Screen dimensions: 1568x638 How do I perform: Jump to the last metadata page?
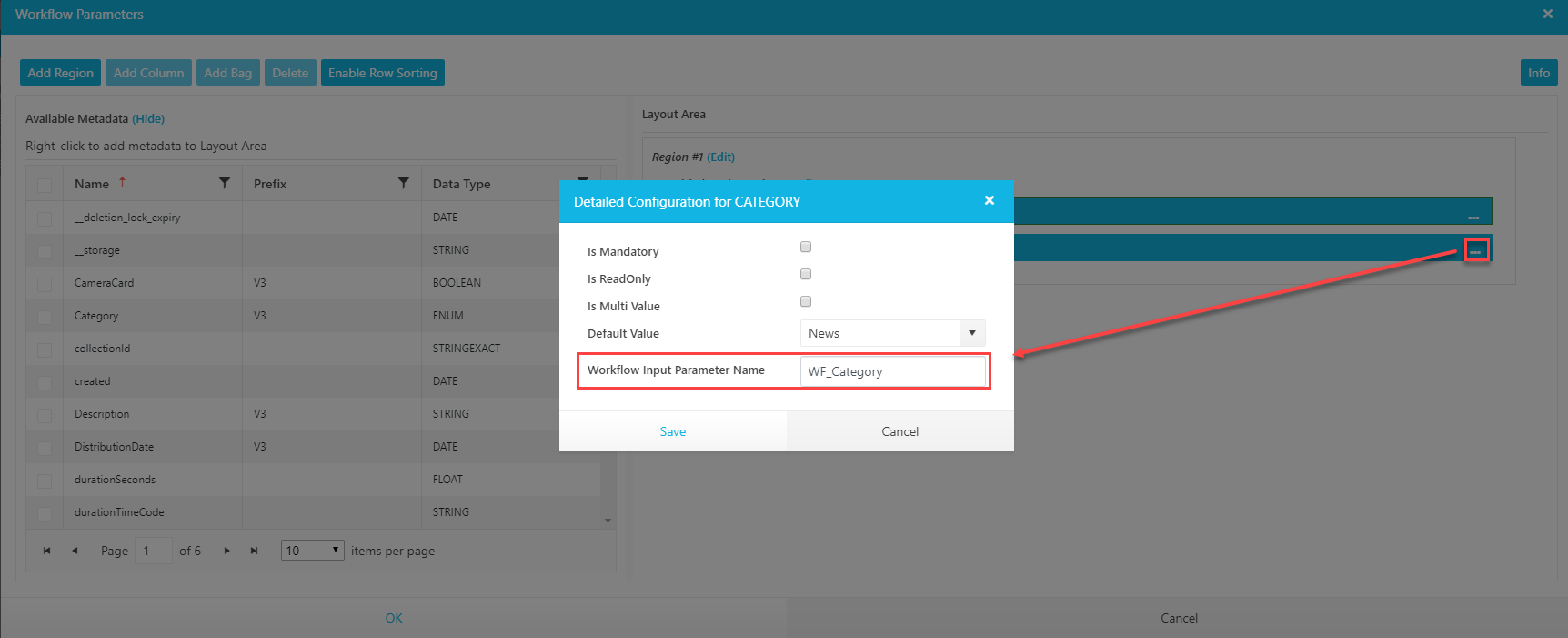pyautogui.click(x=255, y=551)
